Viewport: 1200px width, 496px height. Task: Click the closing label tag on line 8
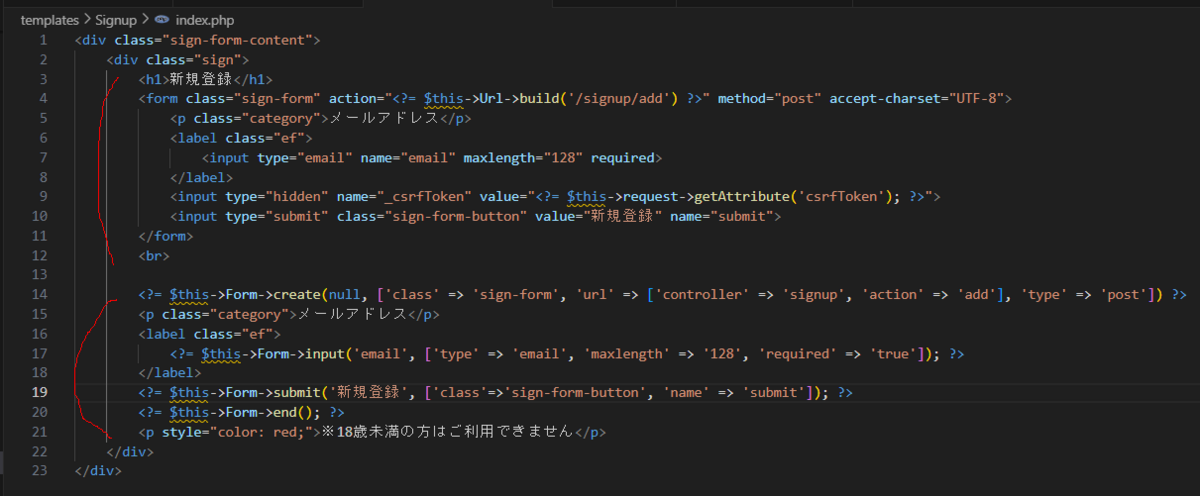tap(202, 177)
